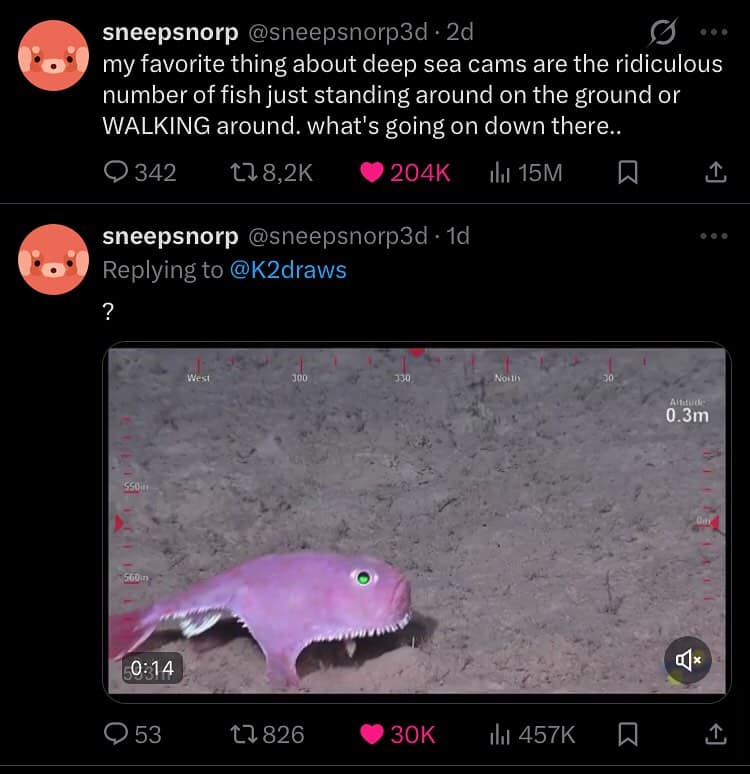Viewport: 750px width, 774px height.
Task: Open the Grok icon on first tweet
Action: (x=662, y=33)
